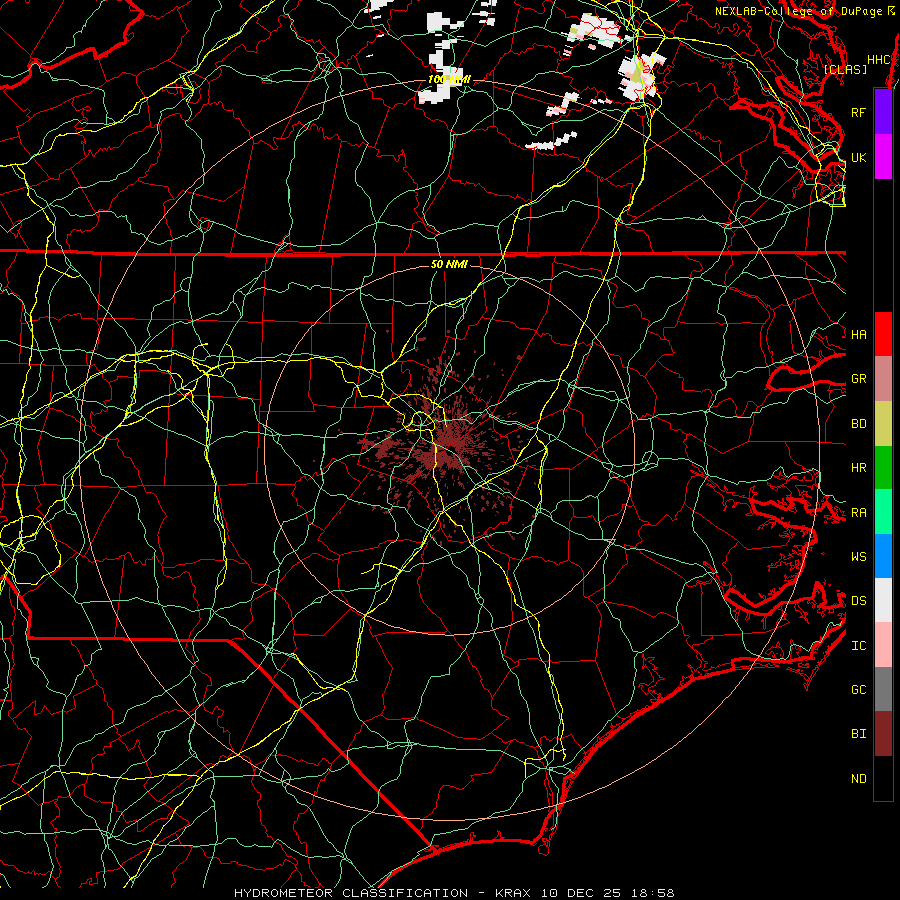The image size is (900, 900).
Task: Click the GR legend label
Action: pos(858,379)
